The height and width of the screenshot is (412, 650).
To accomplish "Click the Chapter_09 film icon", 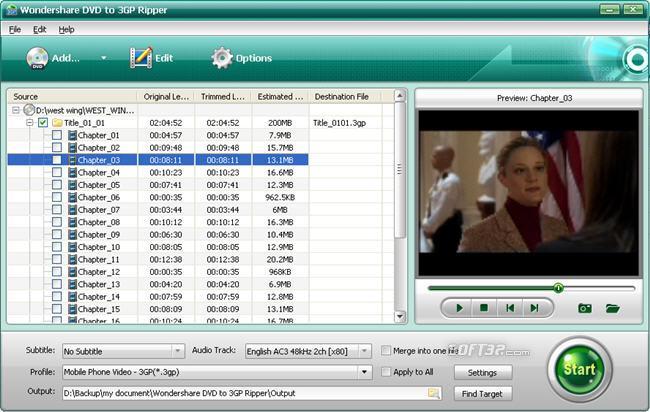I will click(72, 235).
